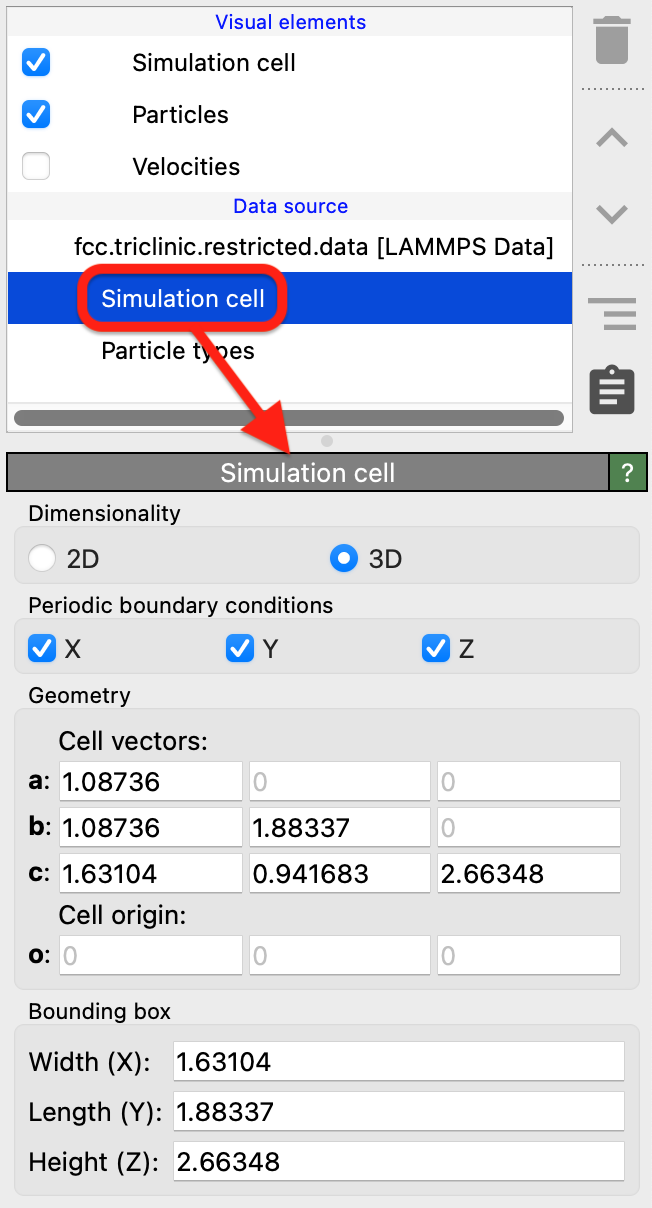Screen dimensions: 652x1208
Task: Toggle periodic boundary condition Z
Action: tap(436, 649)
